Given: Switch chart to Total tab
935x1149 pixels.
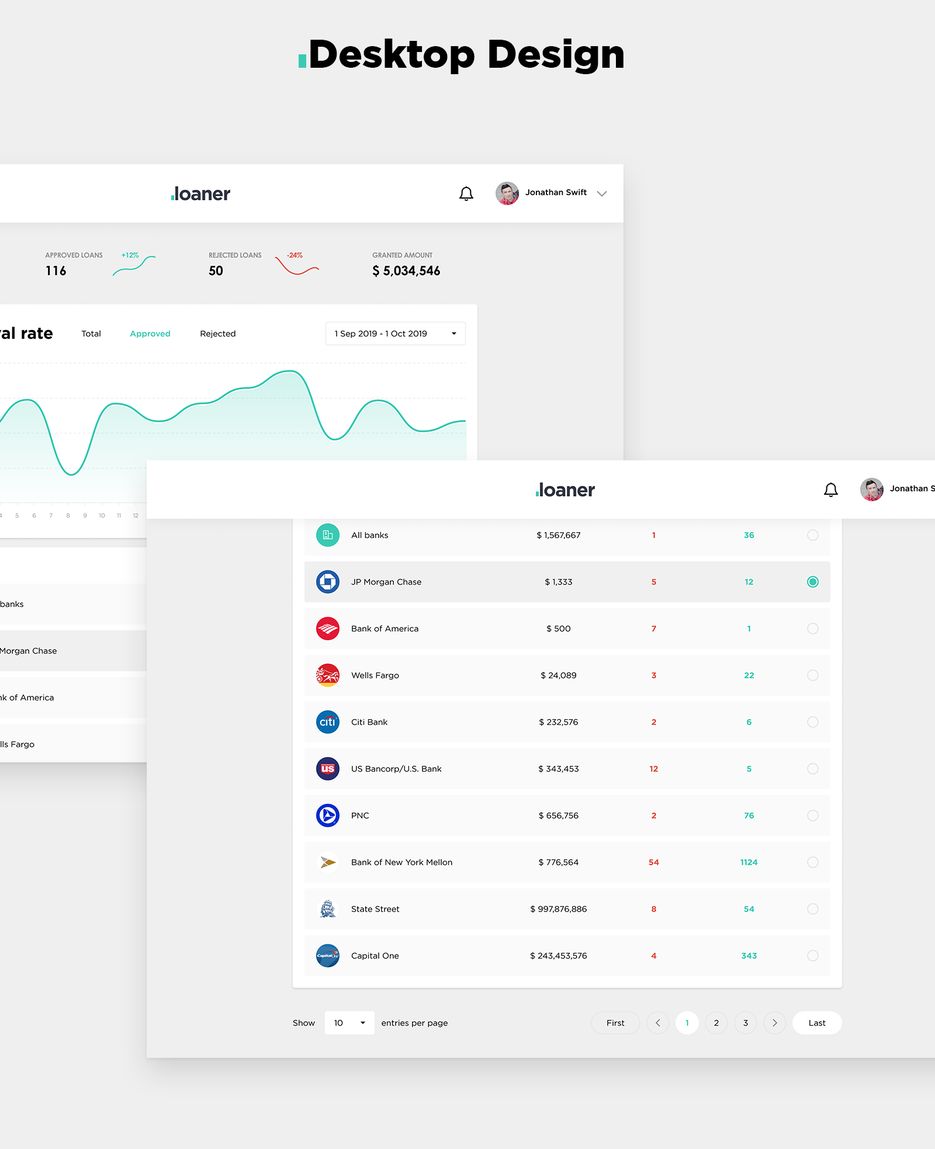Looking at the screenshot, I should coord(91,333).
